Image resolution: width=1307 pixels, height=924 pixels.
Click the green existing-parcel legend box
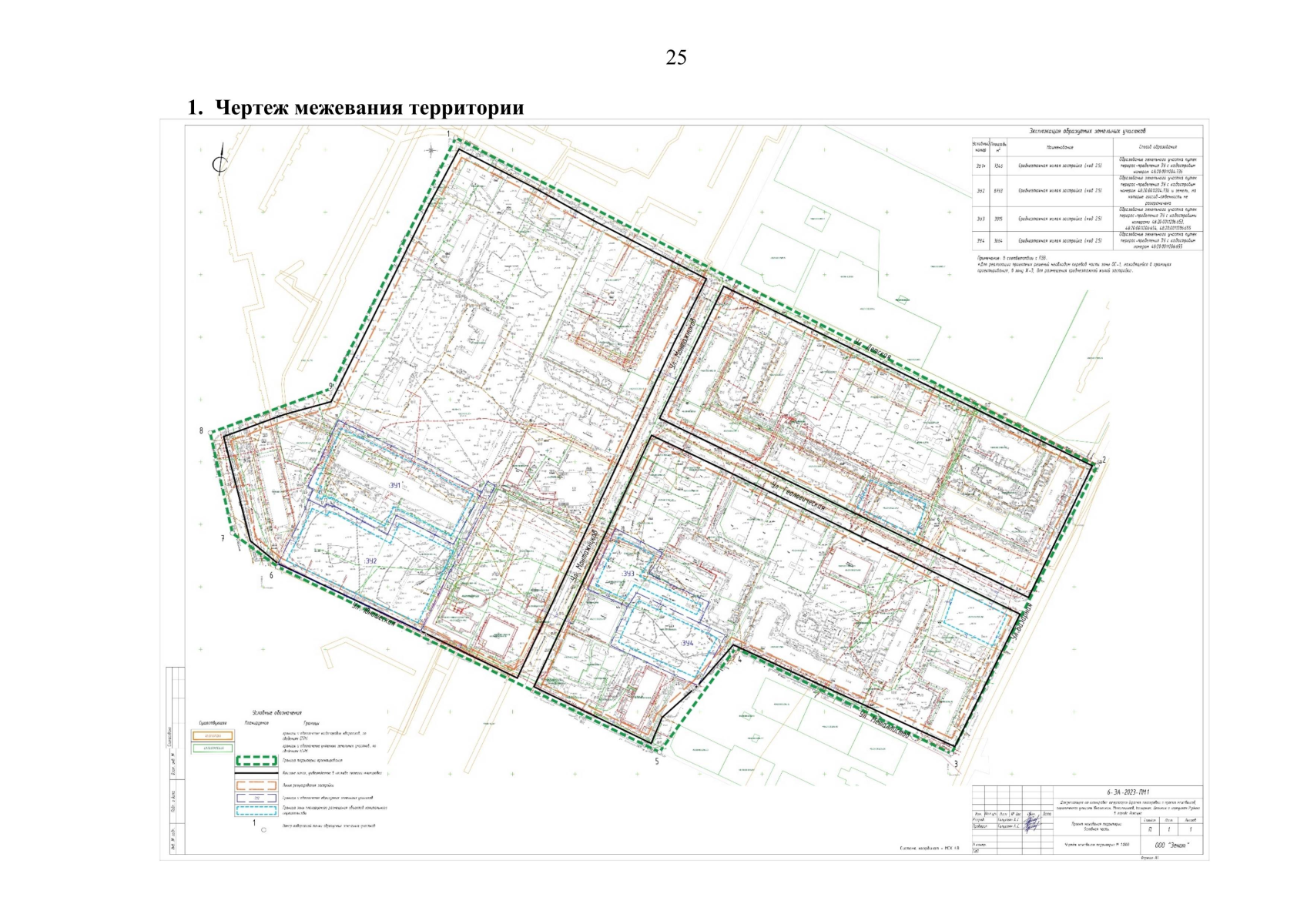tap(213, 748)
